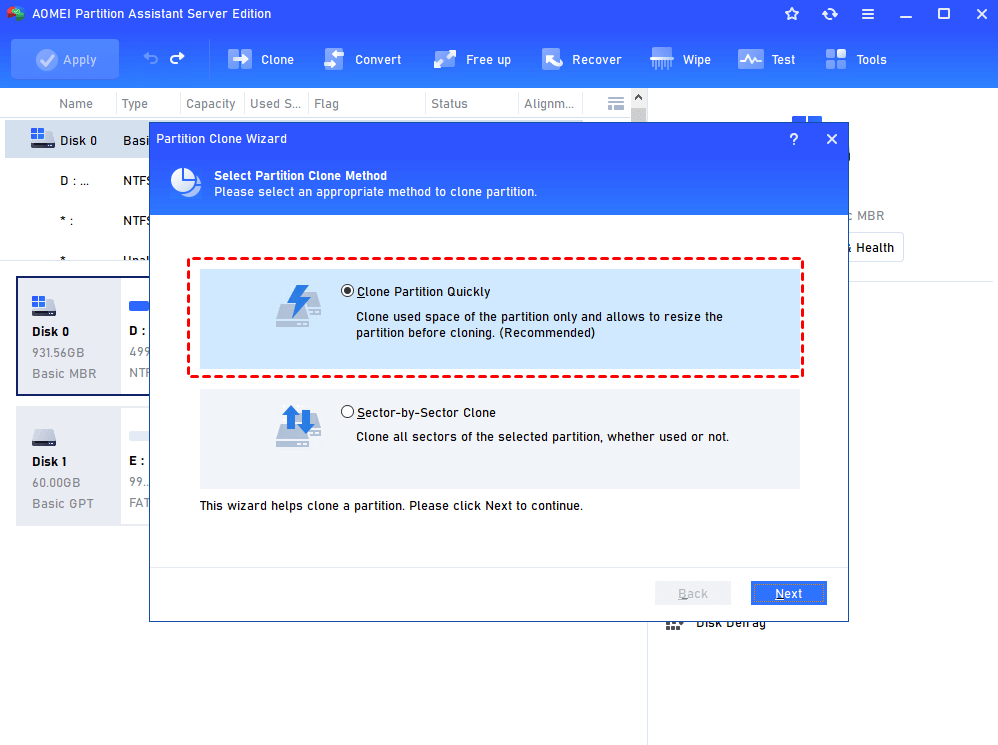Sort by Used Space column header
The image size is (998, 745).
[275, 103]
